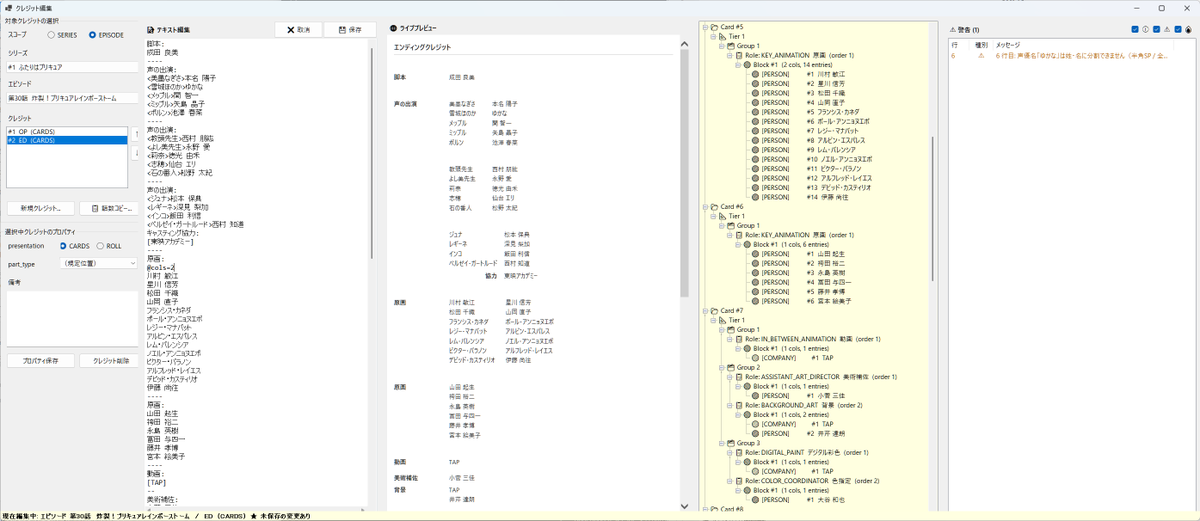The image size is (1200, 521).
Task: Click the 備考 notes text area
Action: 71,317
